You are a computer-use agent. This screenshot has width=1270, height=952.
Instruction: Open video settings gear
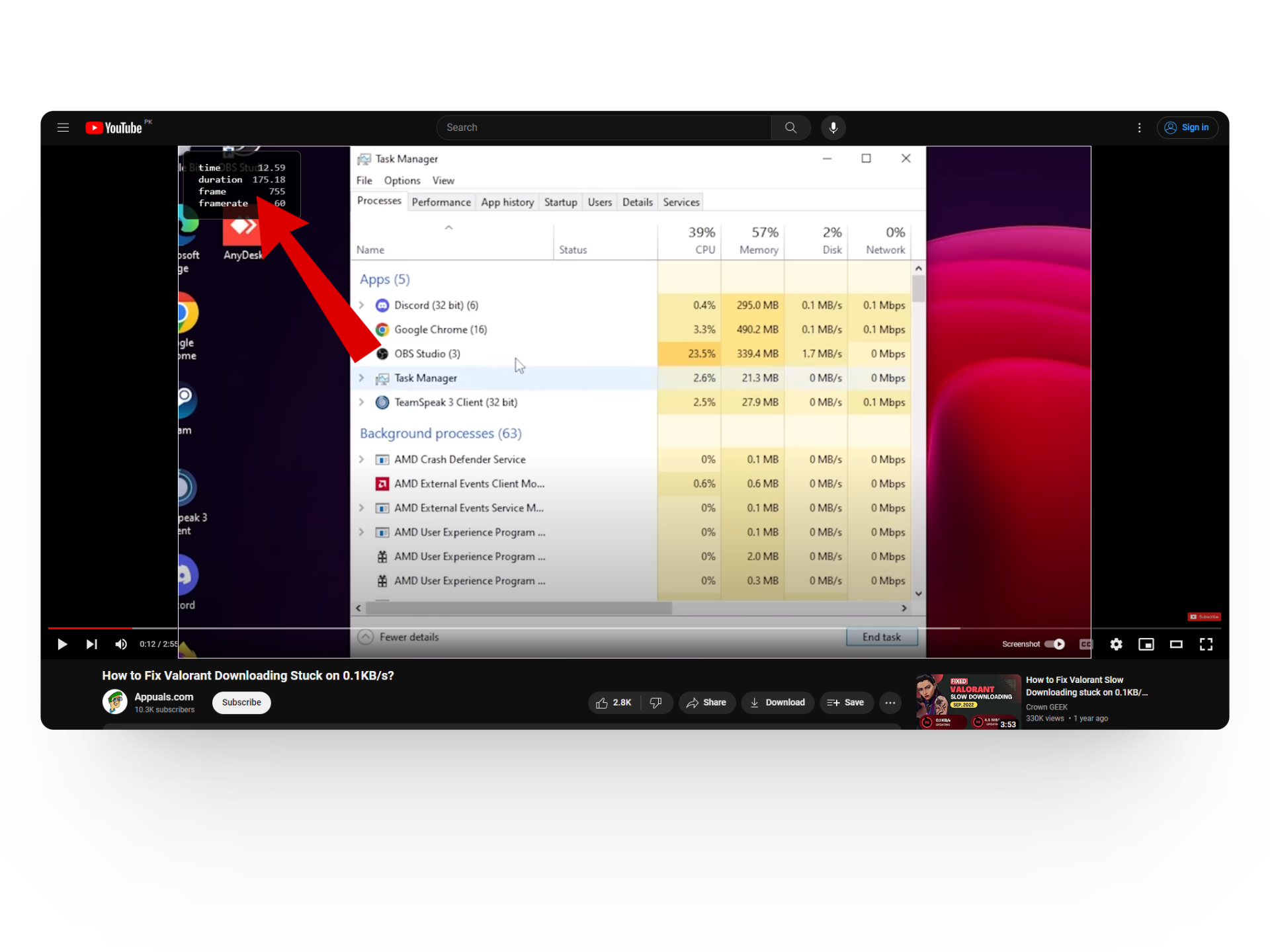pos(1116,644)
